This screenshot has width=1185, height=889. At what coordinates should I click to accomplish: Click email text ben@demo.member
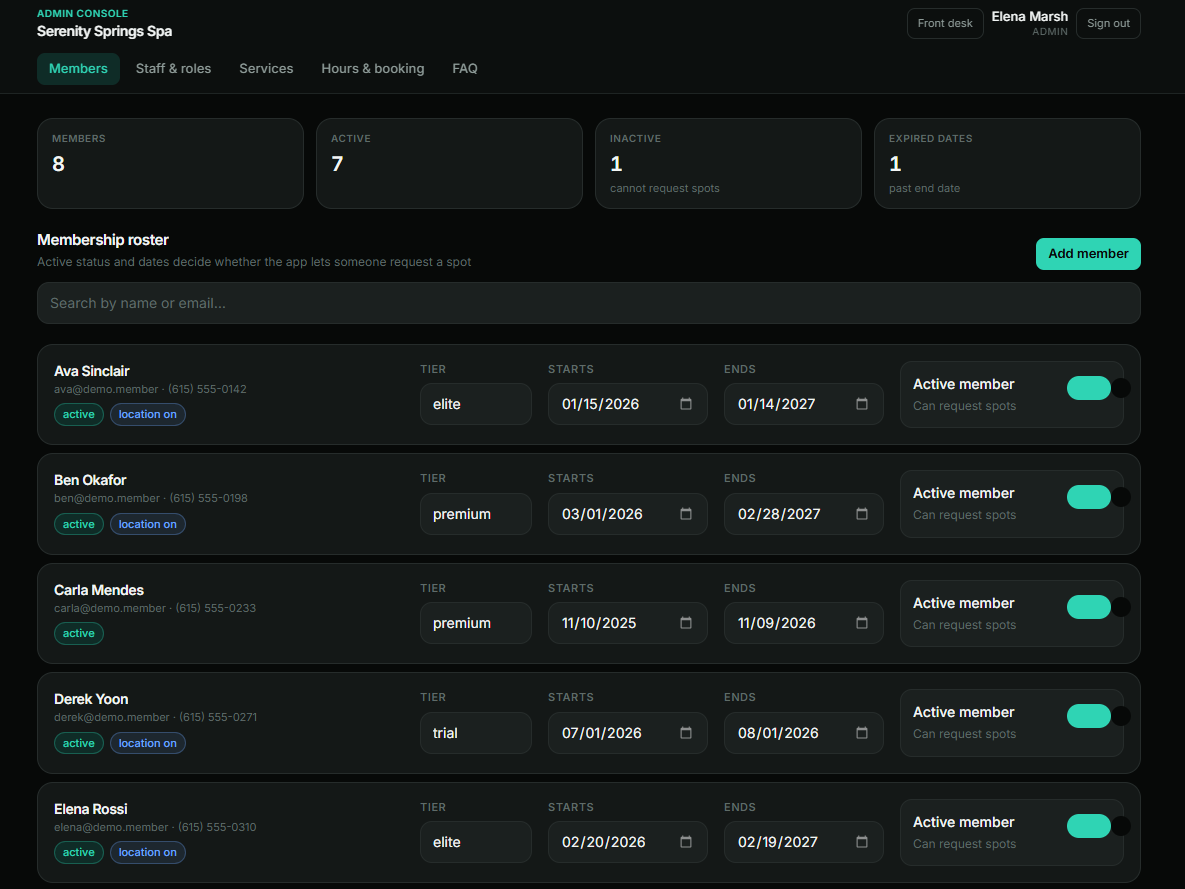[x=107, y=498]
